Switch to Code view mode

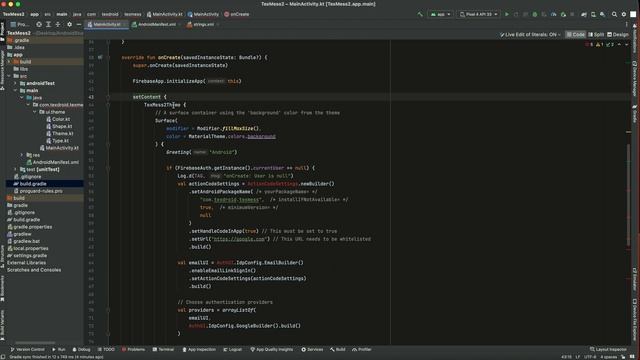[576, 35]
